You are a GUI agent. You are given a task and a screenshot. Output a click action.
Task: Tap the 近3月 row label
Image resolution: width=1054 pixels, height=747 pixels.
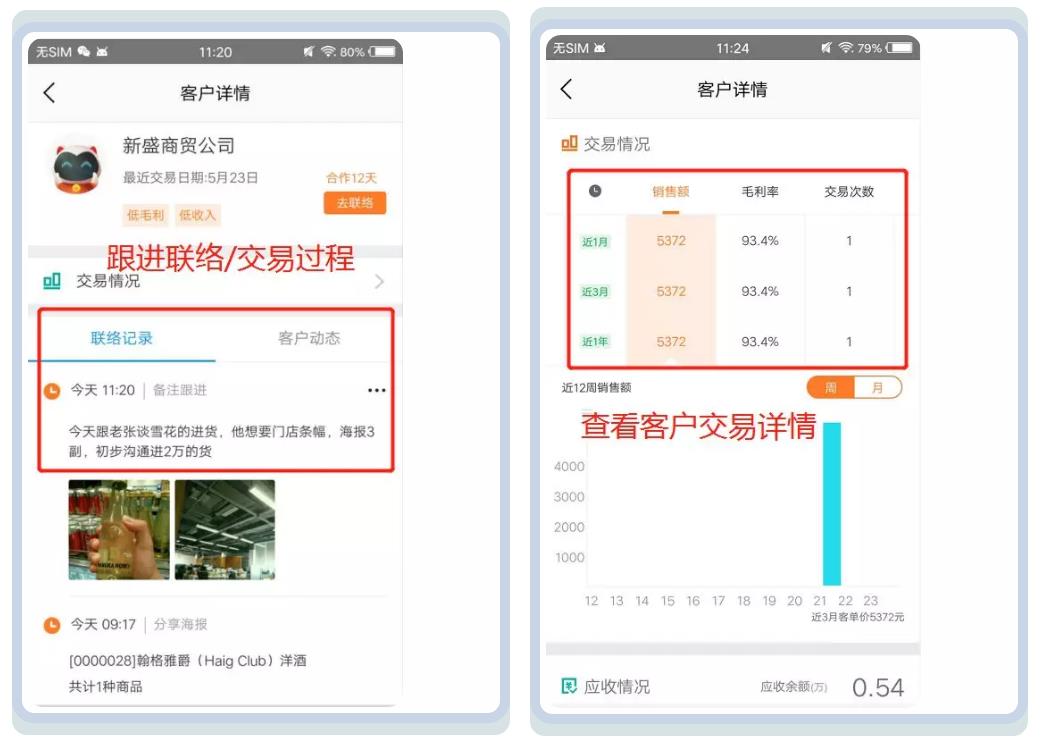pos(595,292)
